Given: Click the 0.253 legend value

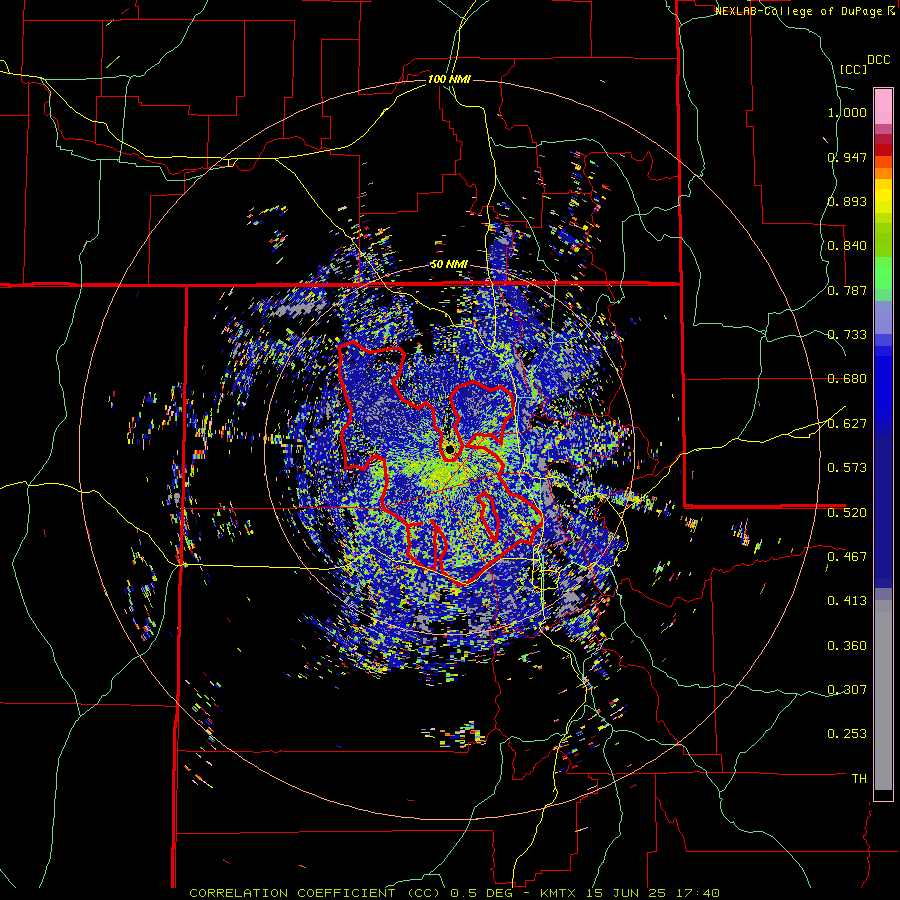Looking at the screenshot, I should click(x=847, y=734).
